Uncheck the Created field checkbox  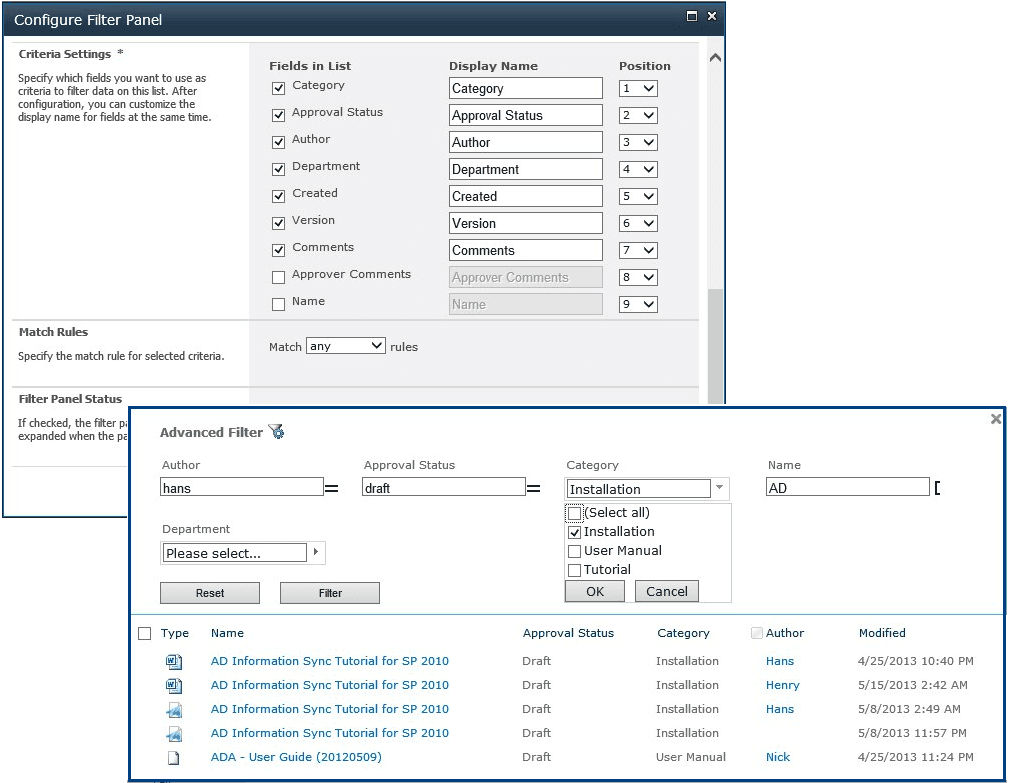[x=278, y=196]
